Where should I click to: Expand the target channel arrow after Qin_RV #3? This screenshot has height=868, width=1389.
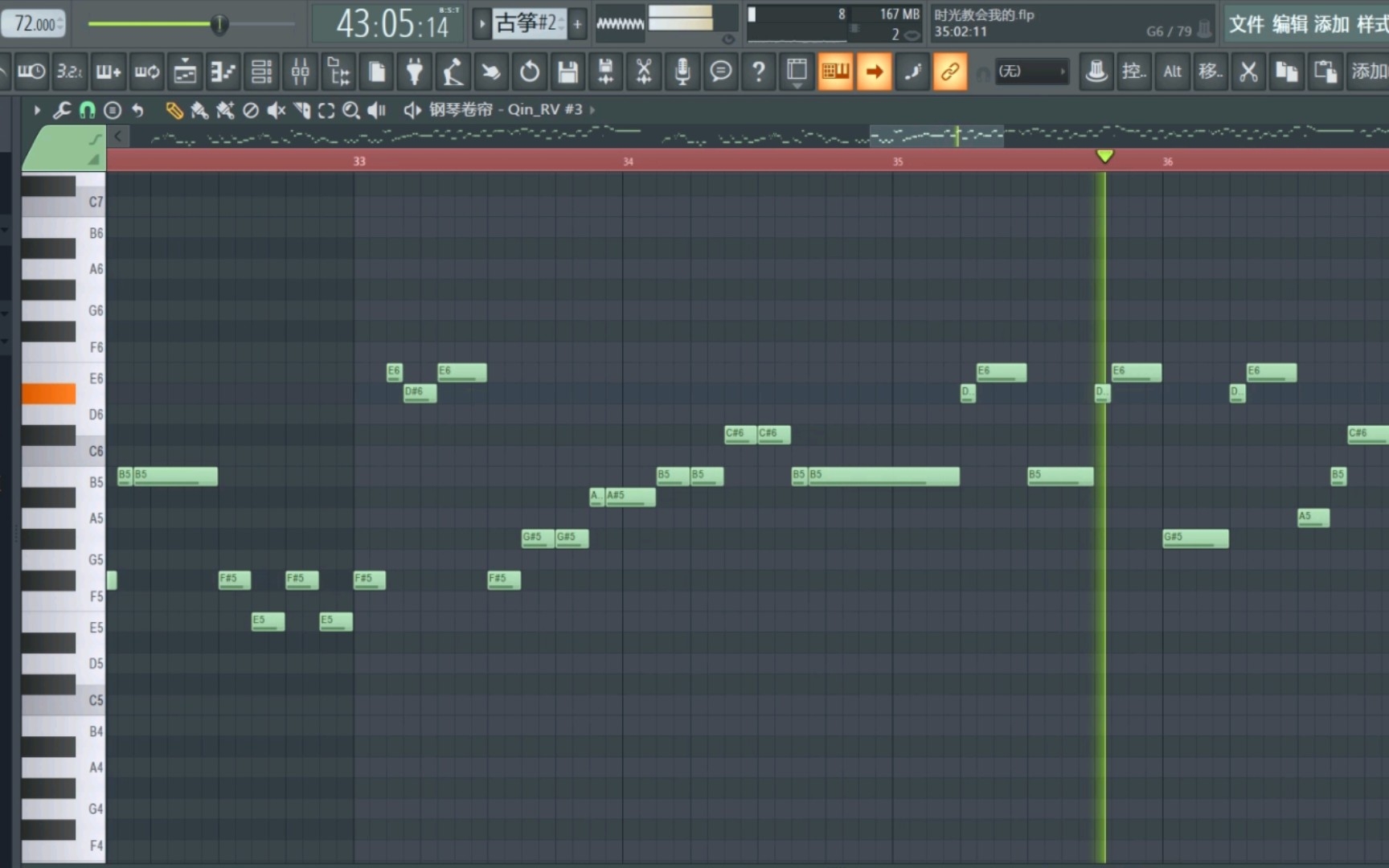(592, 110)
